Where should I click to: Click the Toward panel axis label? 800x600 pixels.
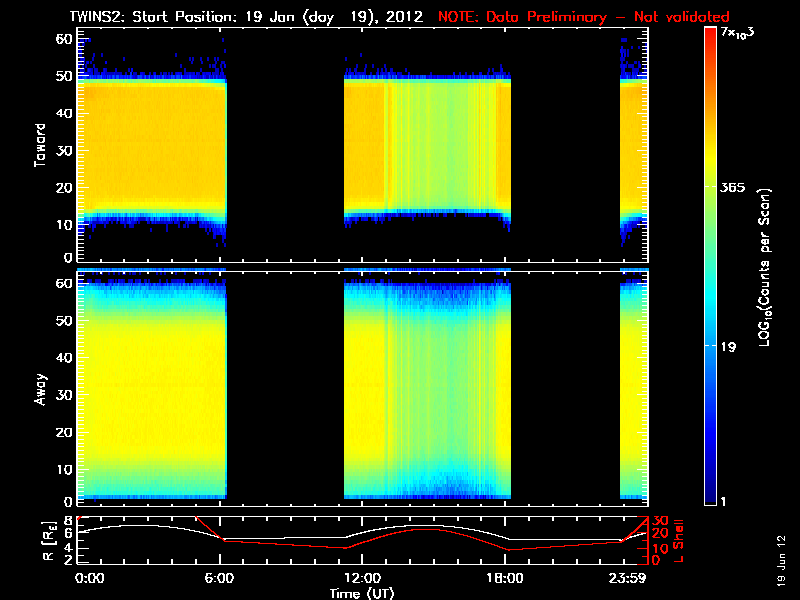point(40,145)
